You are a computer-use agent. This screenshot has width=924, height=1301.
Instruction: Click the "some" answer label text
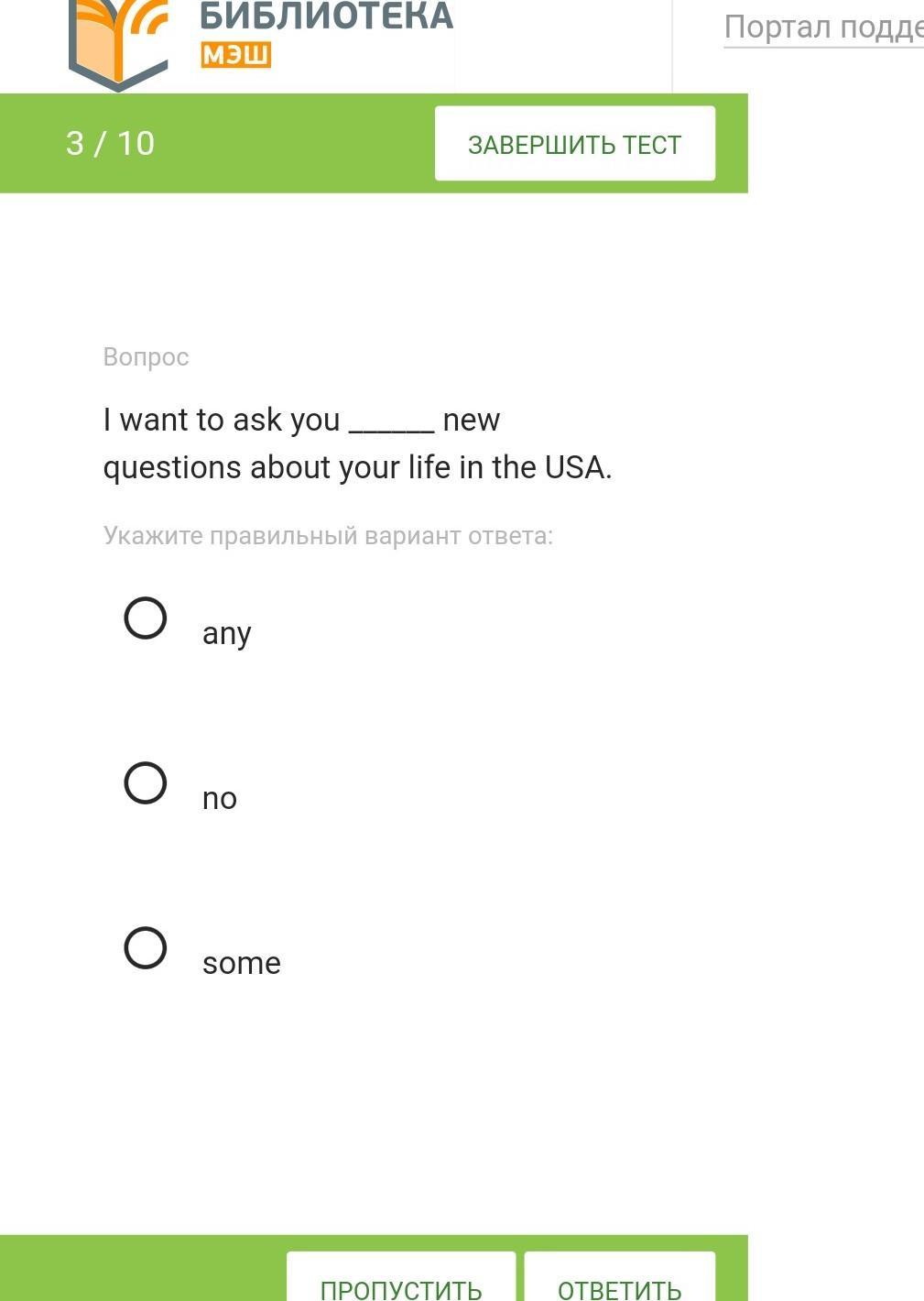(x=242, y=963)
